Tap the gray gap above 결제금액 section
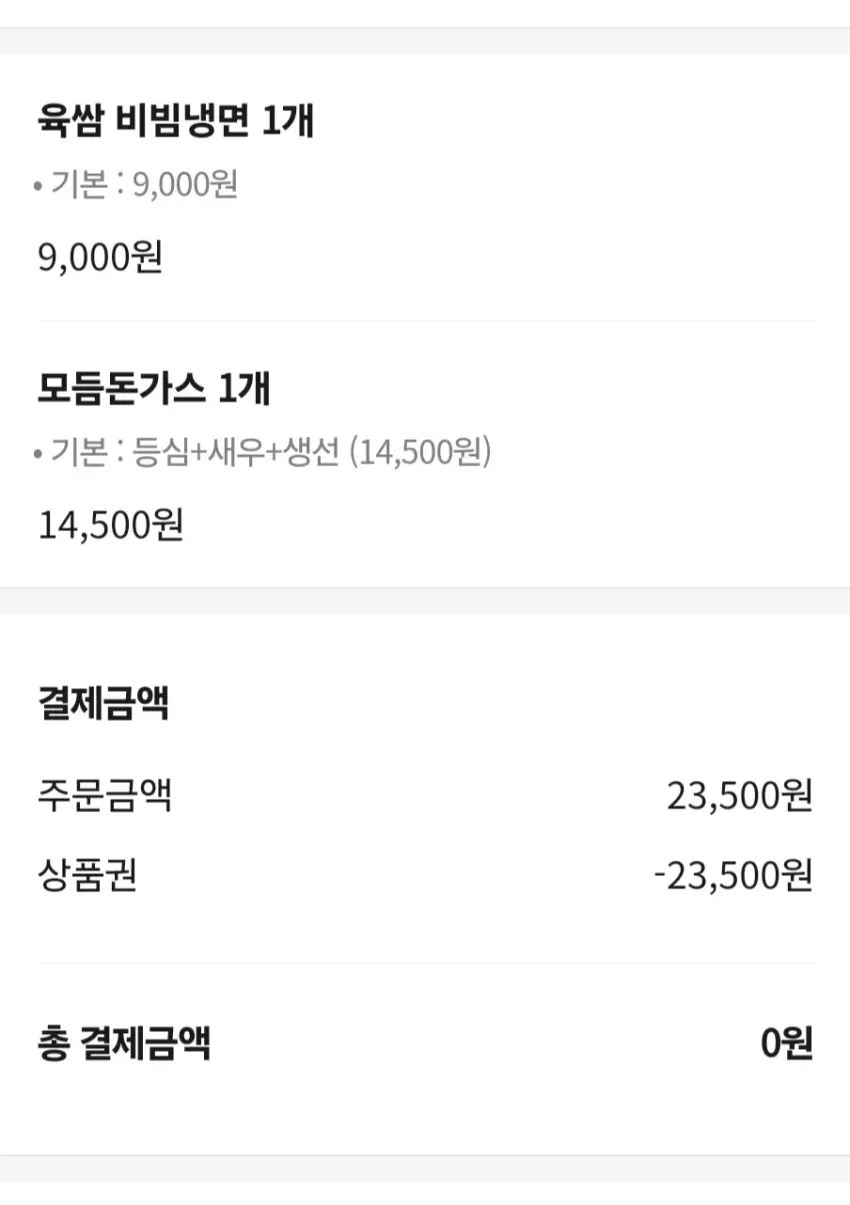Viewport: 850px width, 1205px height. coord(425,601)
